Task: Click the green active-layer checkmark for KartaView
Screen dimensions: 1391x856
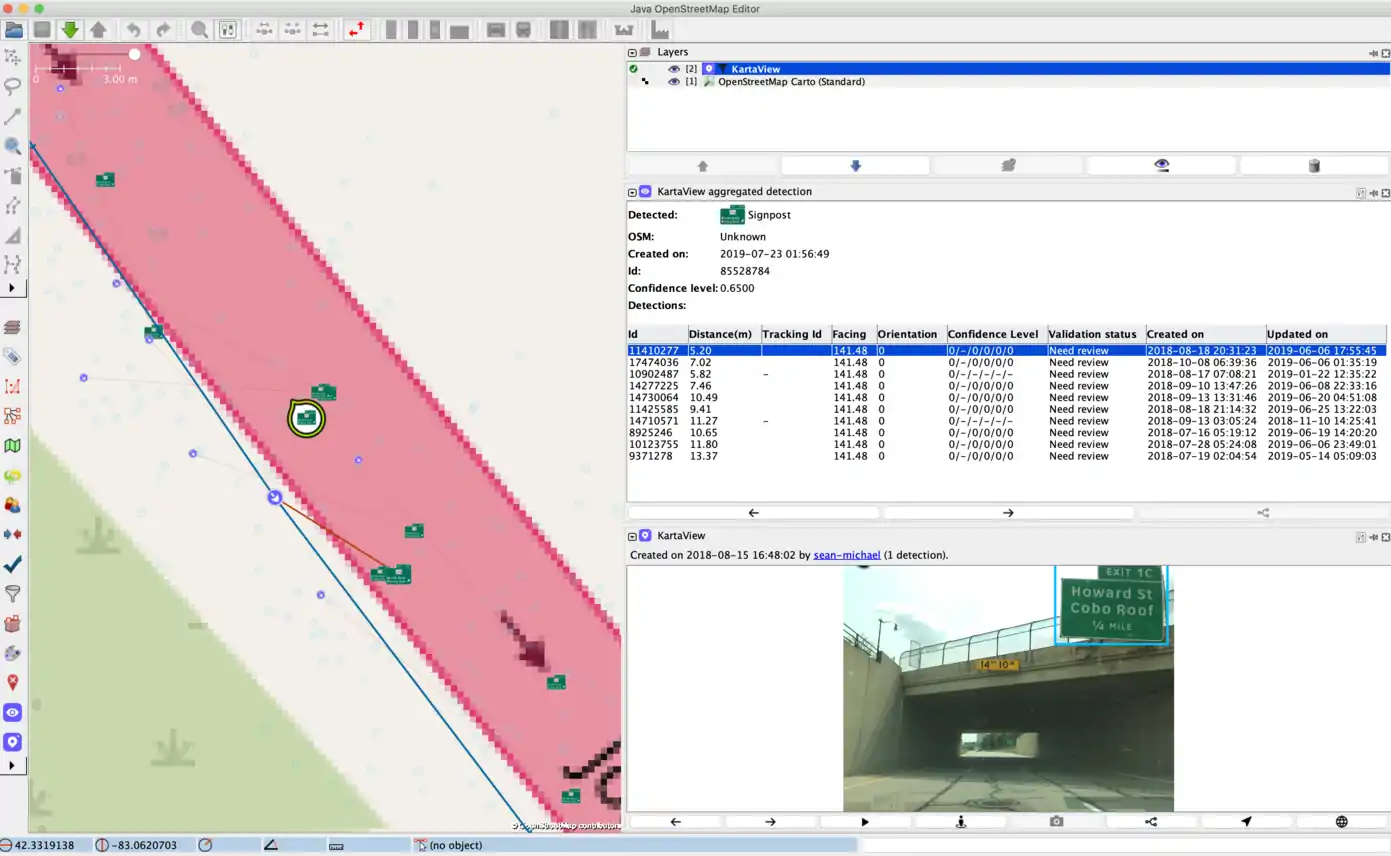Action: pyautogui.click(x=634, y=69)
